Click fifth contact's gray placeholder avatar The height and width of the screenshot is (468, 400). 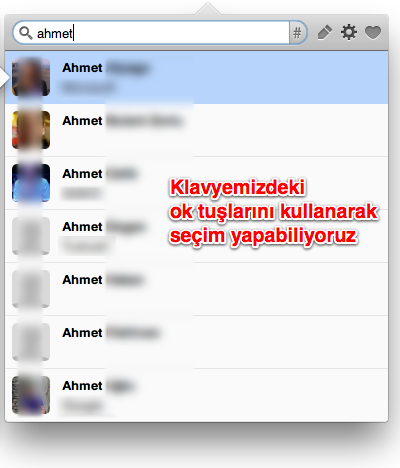[31, 289]
